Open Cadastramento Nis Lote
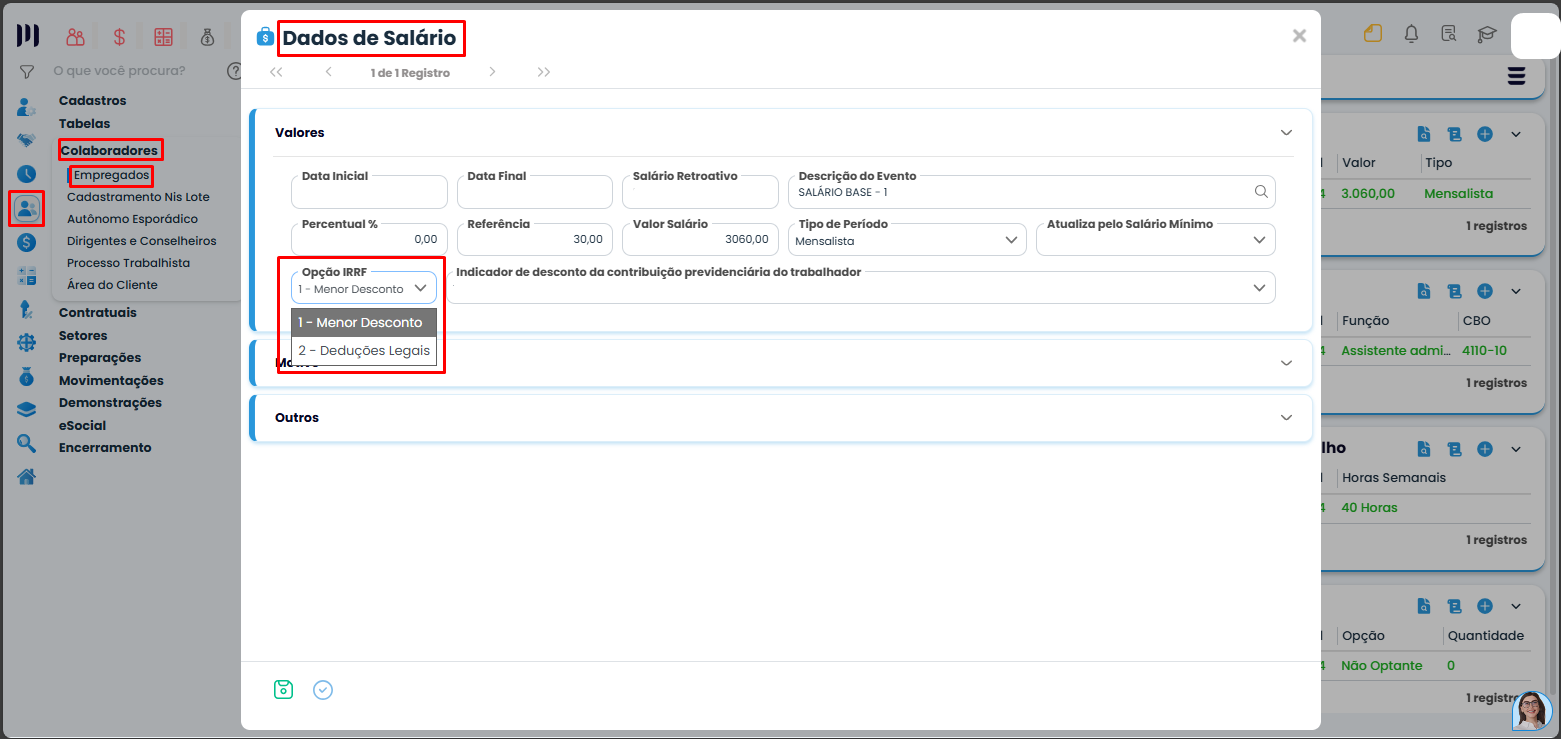The image size is (1561, 739). tap(138, 197)
